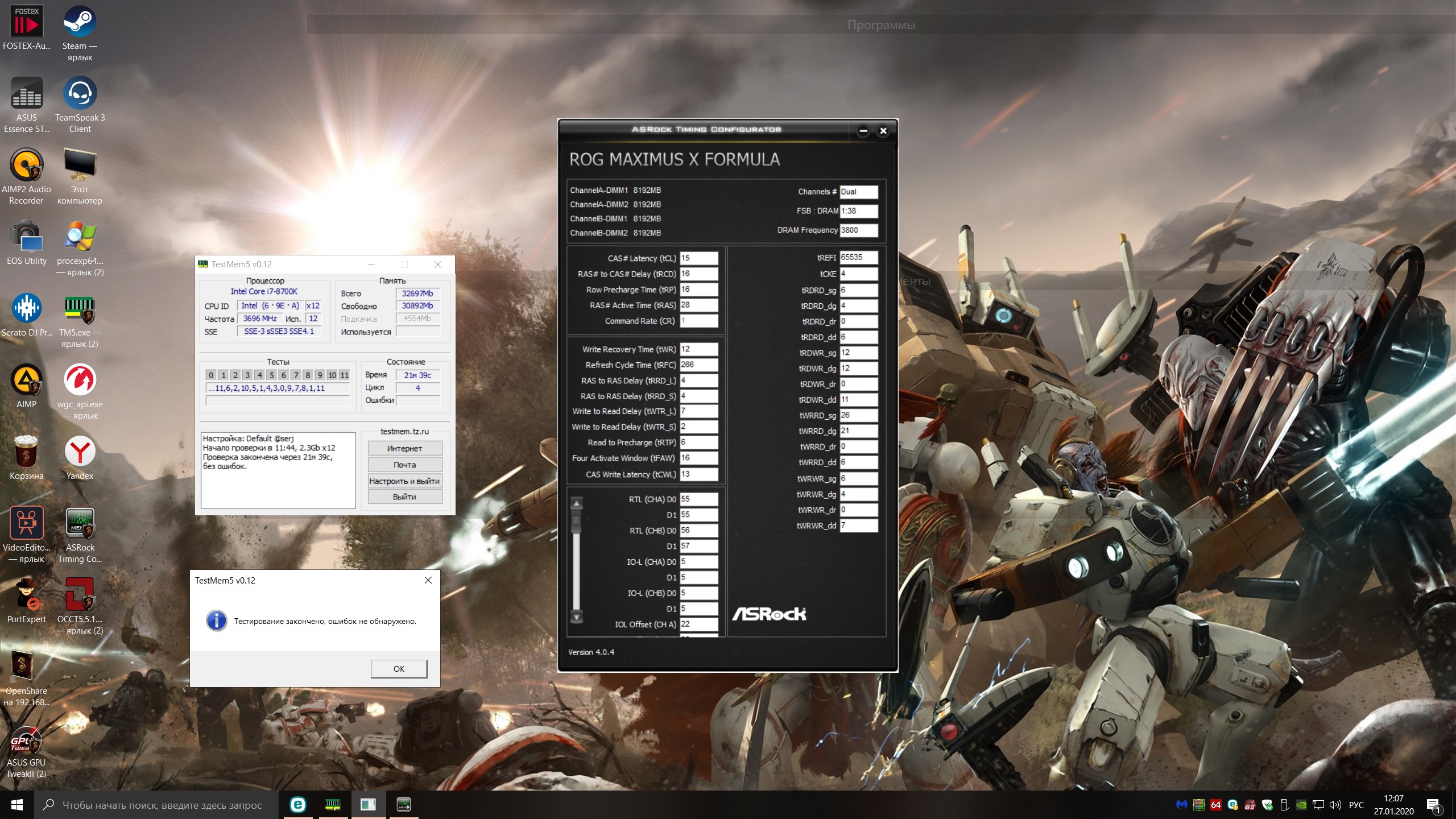This screenshot has height=819, width=1456.
Task: Click the Настроить и выйти button
Action: 404,481
